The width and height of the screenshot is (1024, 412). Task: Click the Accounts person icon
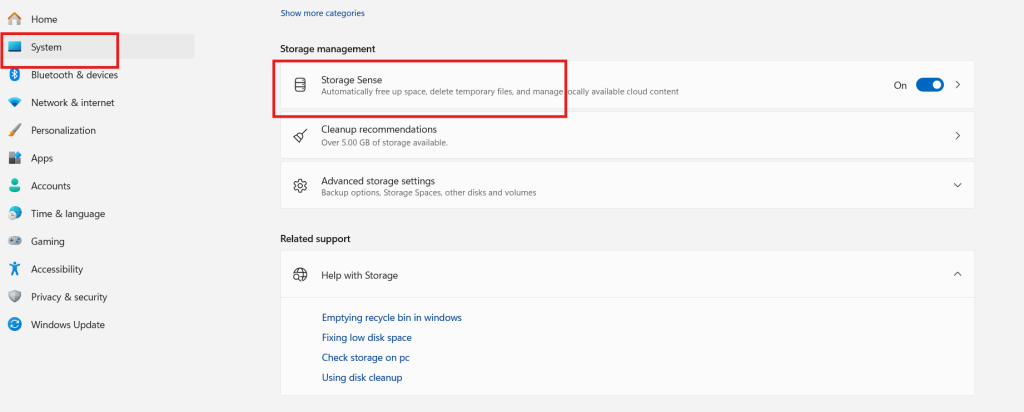14,186
